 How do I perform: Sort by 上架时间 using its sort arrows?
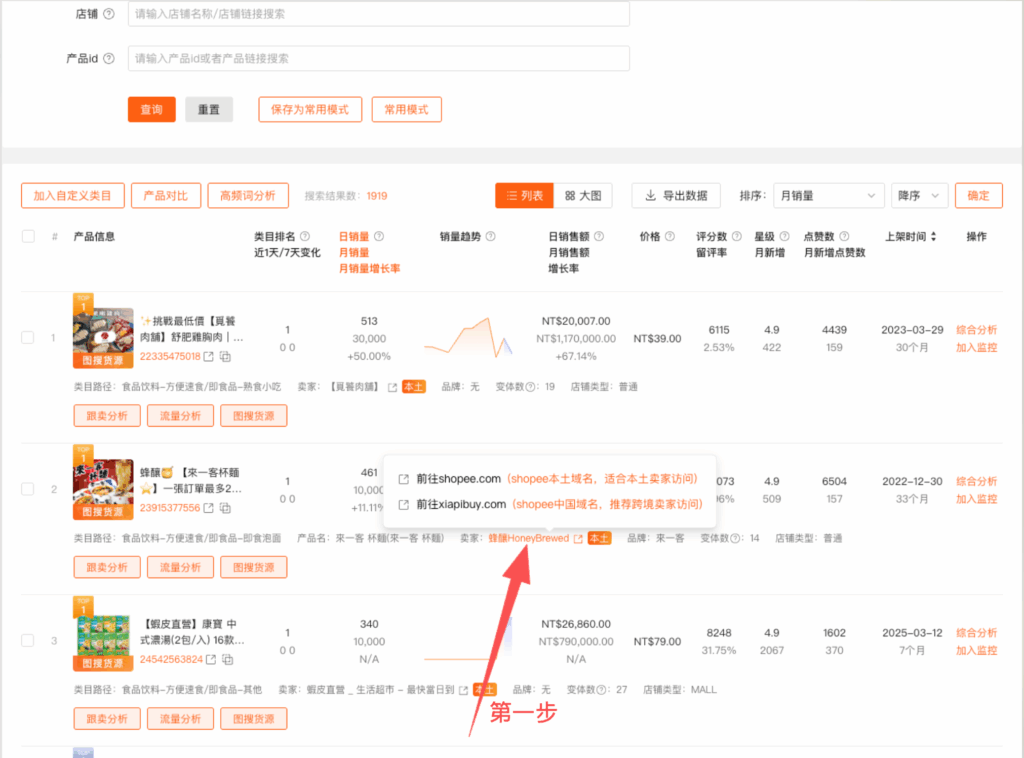[x=934, y=237]
